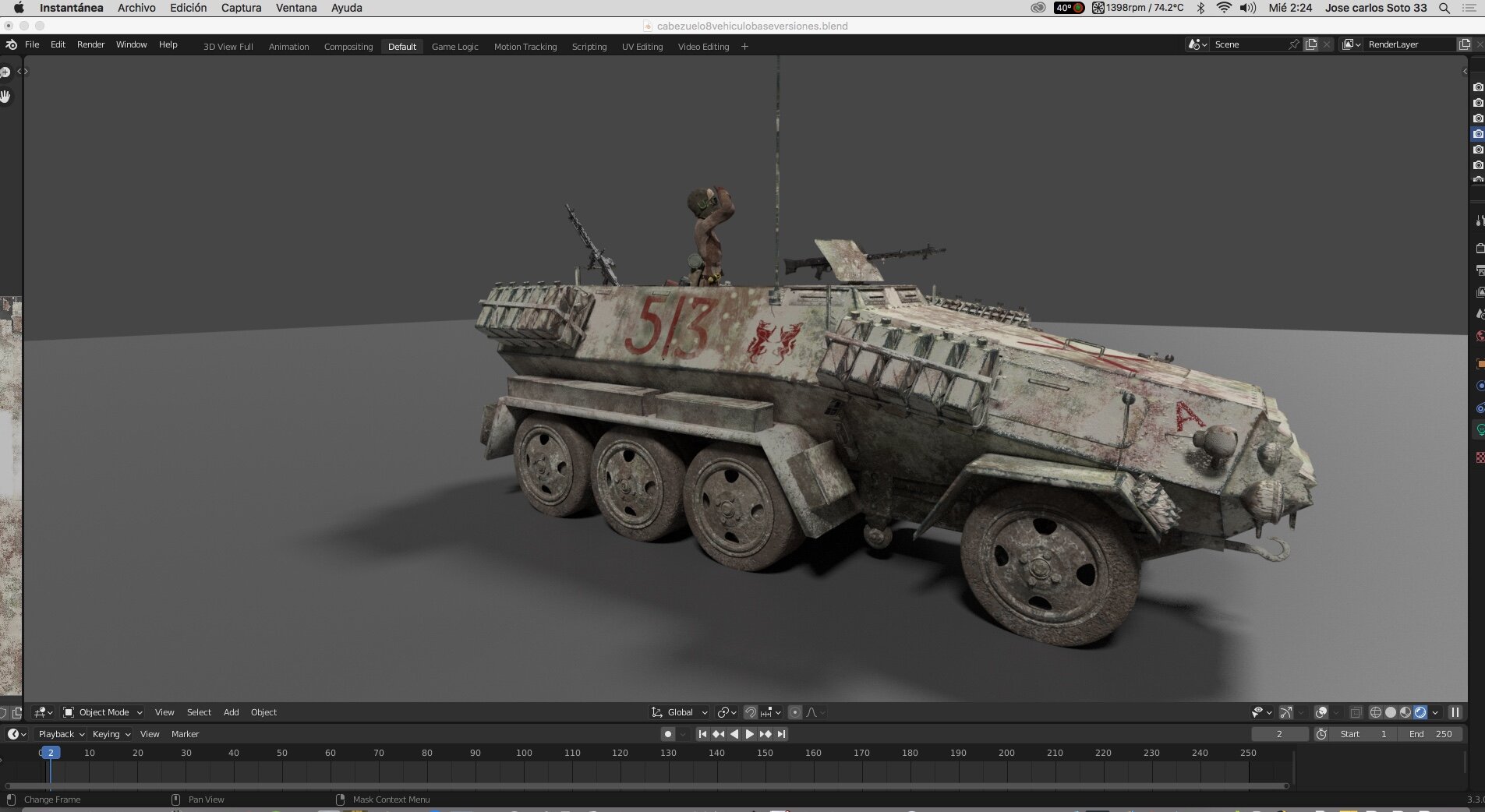The height and width of the screenshot is (812, 1485).
Task: Toggle proportional editing
Action: [x=795, y=712]
